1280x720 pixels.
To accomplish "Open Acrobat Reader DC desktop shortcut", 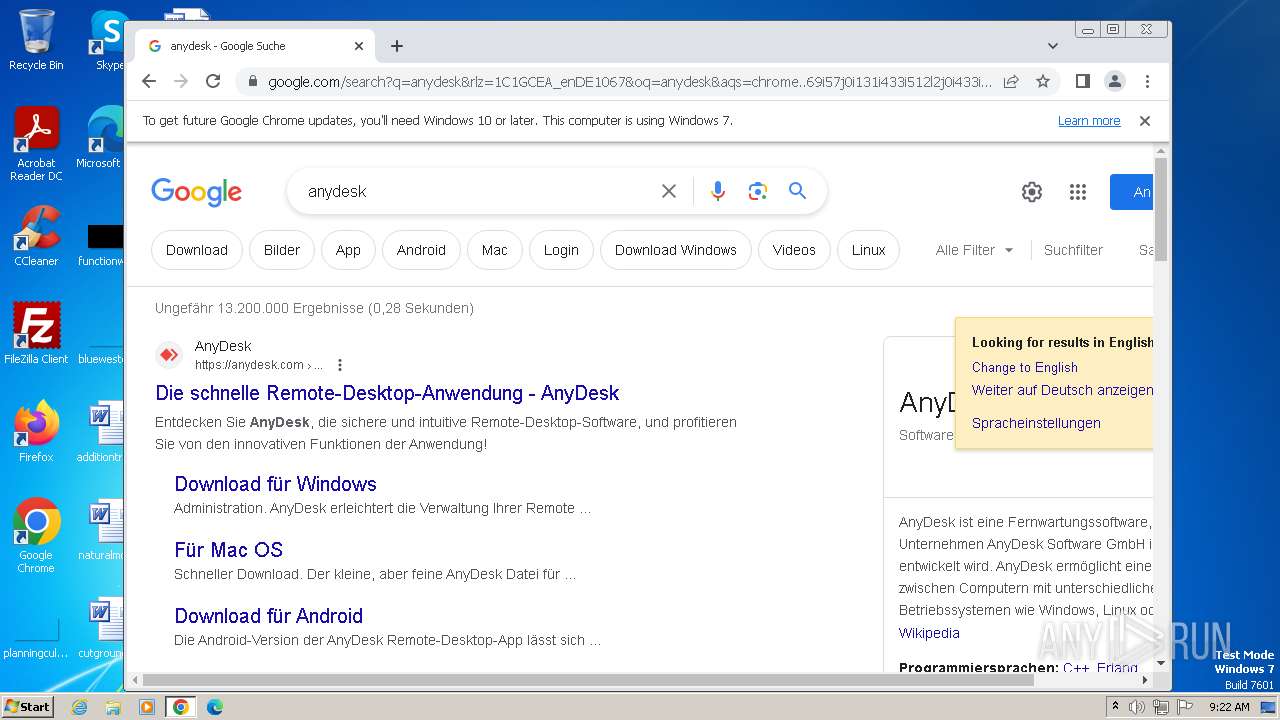I will click(x=36, y=144).
